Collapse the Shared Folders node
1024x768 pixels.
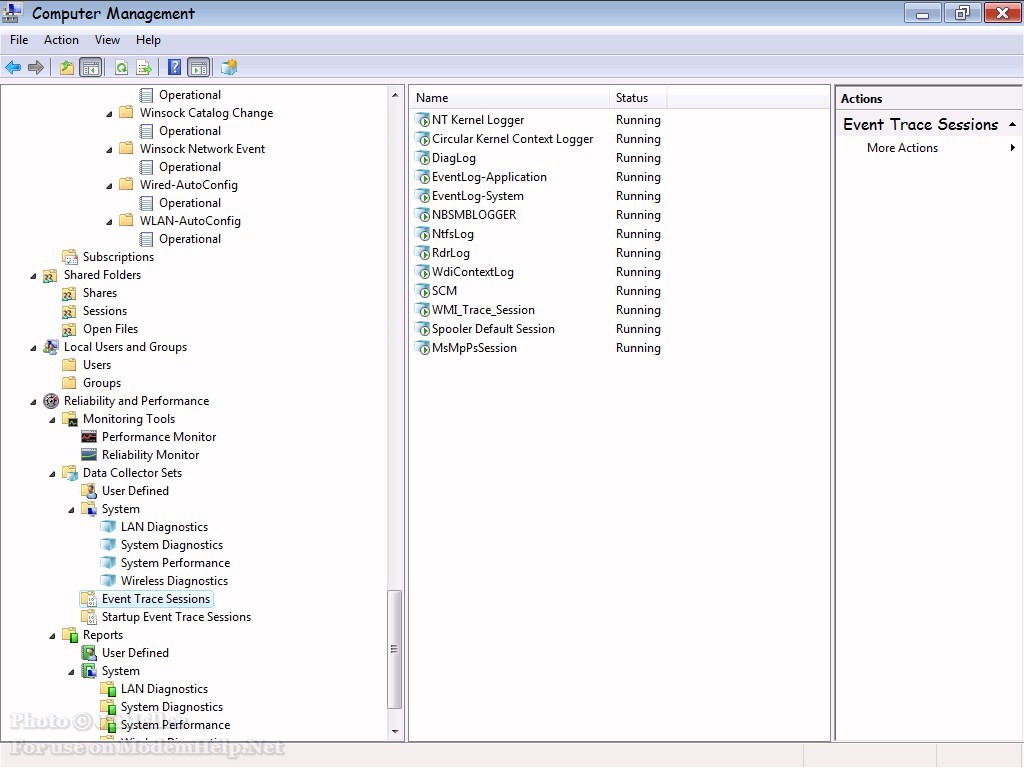[33, 276]
